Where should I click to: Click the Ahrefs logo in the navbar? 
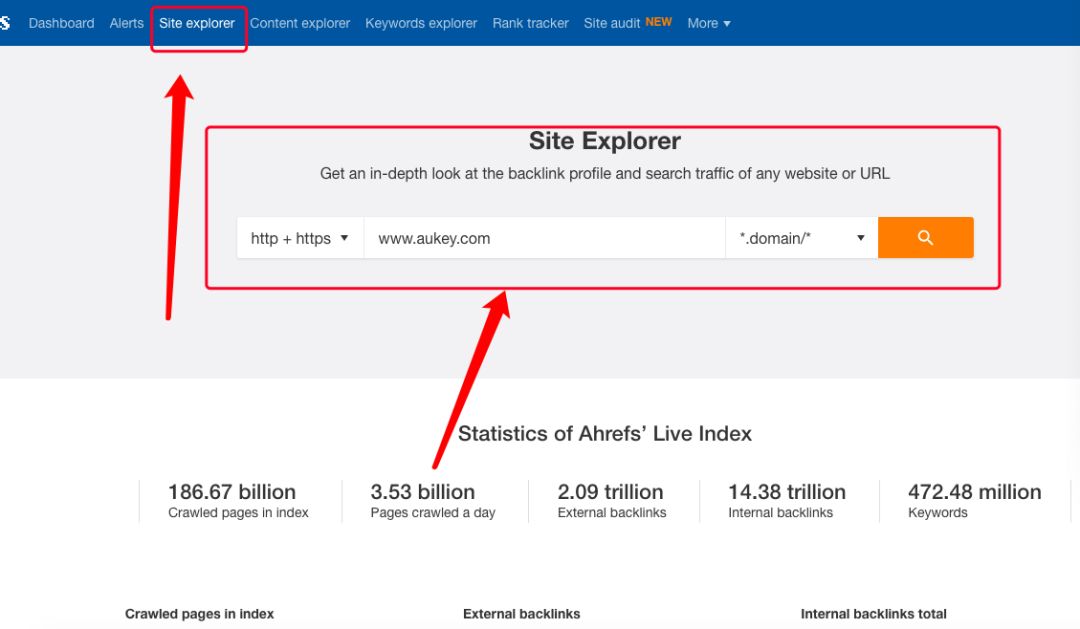5,23
